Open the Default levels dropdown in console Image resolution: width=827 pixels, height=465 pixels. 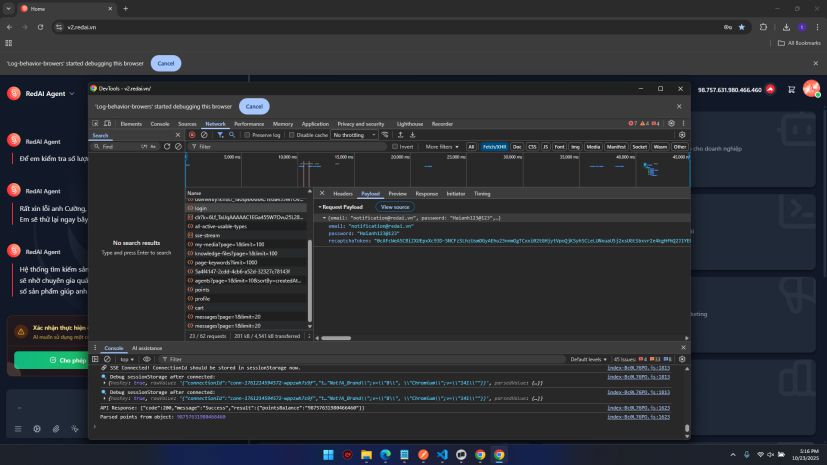pos(589,359)
